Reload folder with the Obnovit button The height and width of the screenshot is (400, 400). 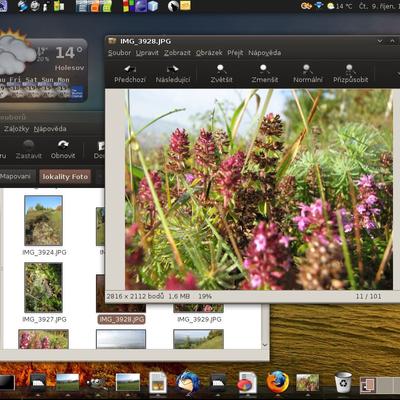63,149
